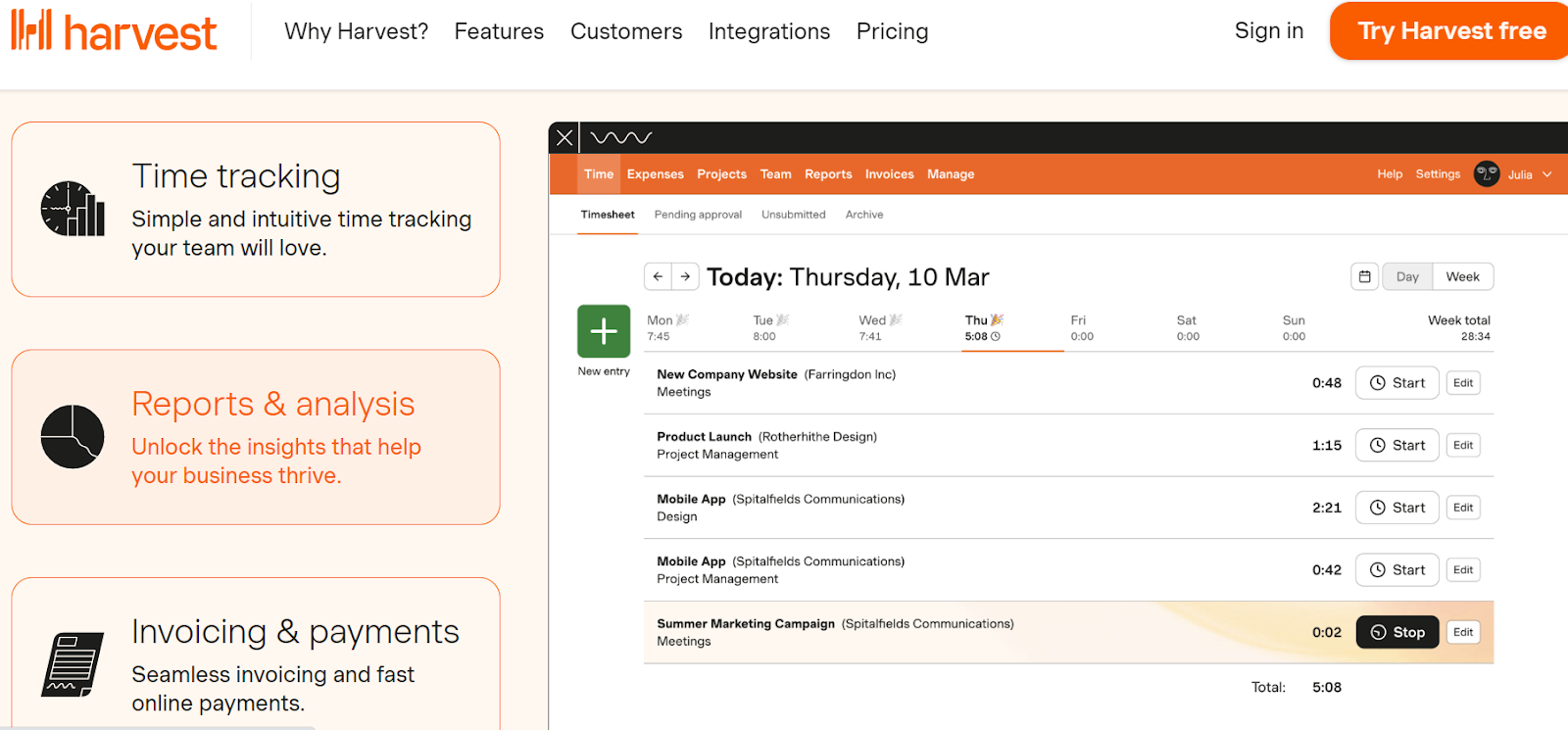Switch to Week view
This screenshot has width=1568, height=730.
[x=1462, y=276]
